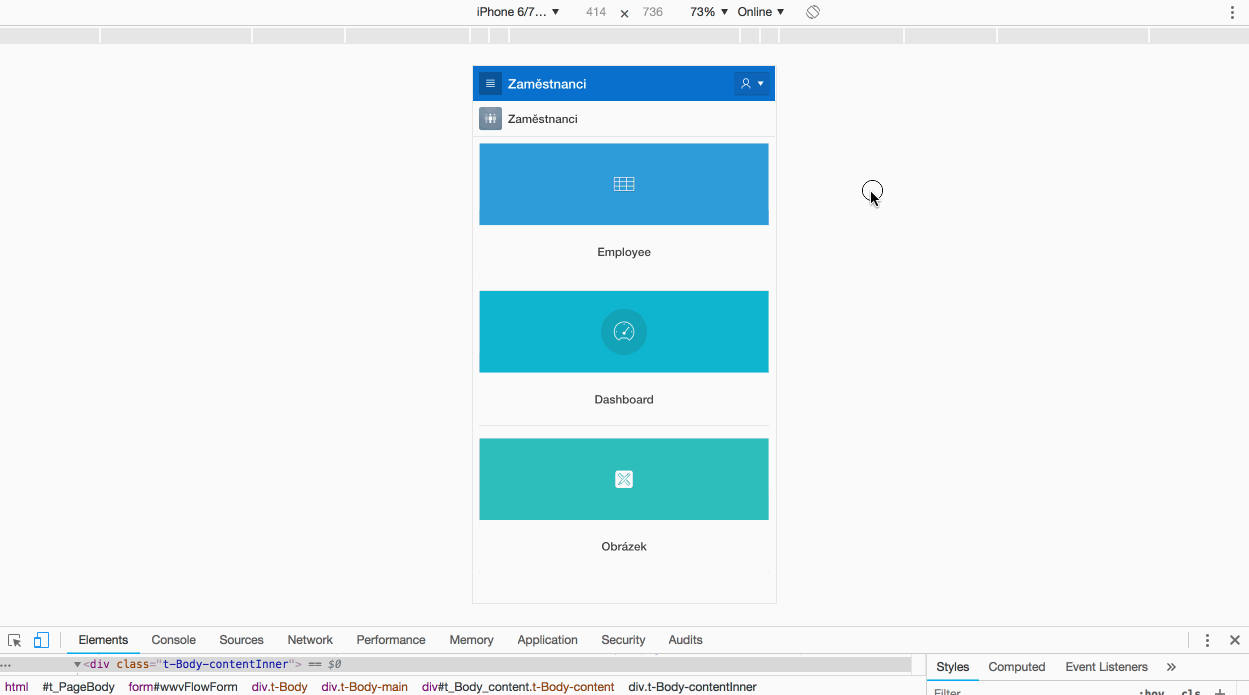1249x695 pixels.
Task: Collapse the t-Body-contentInner div node
Action: click(x=78, y=664)
